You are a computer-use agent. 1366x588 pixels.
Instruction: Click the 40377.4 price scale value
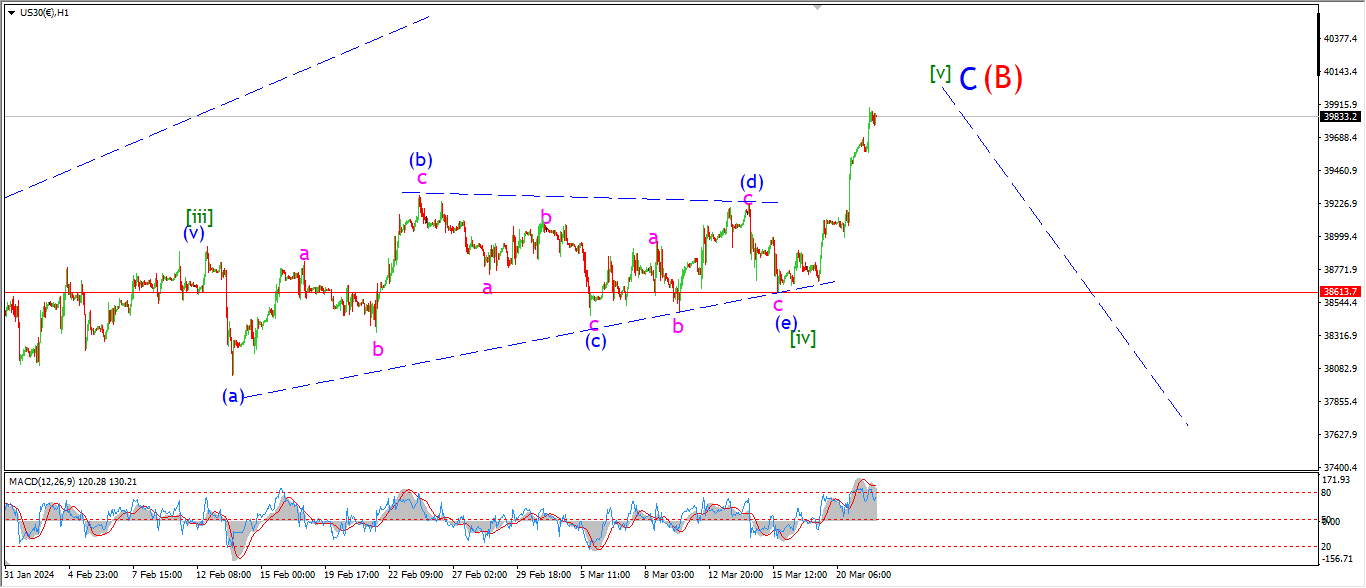click(x=1340, y=39)
